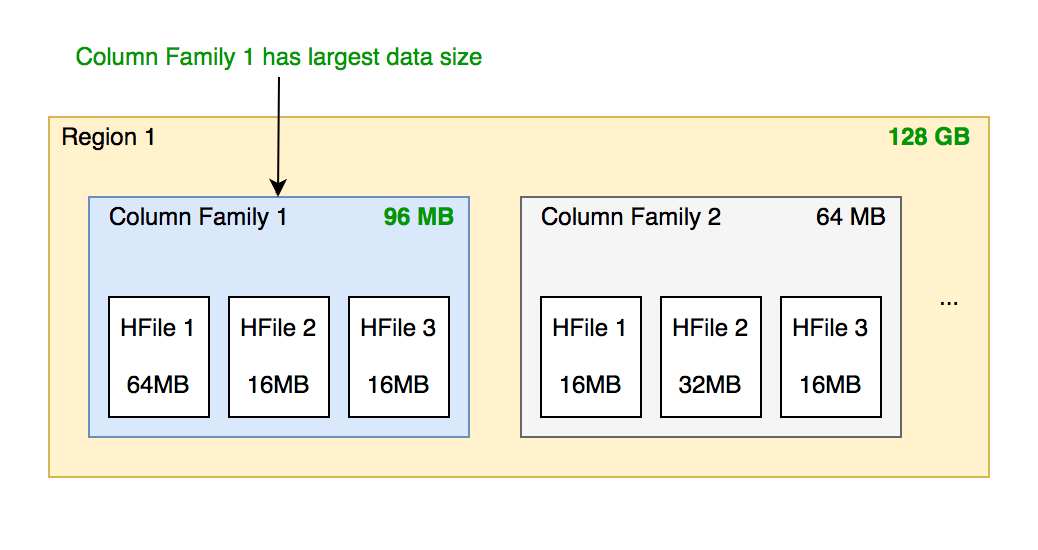
Task: Click the ellipsis right of Column Family 2
Action: tap(949, 301)
